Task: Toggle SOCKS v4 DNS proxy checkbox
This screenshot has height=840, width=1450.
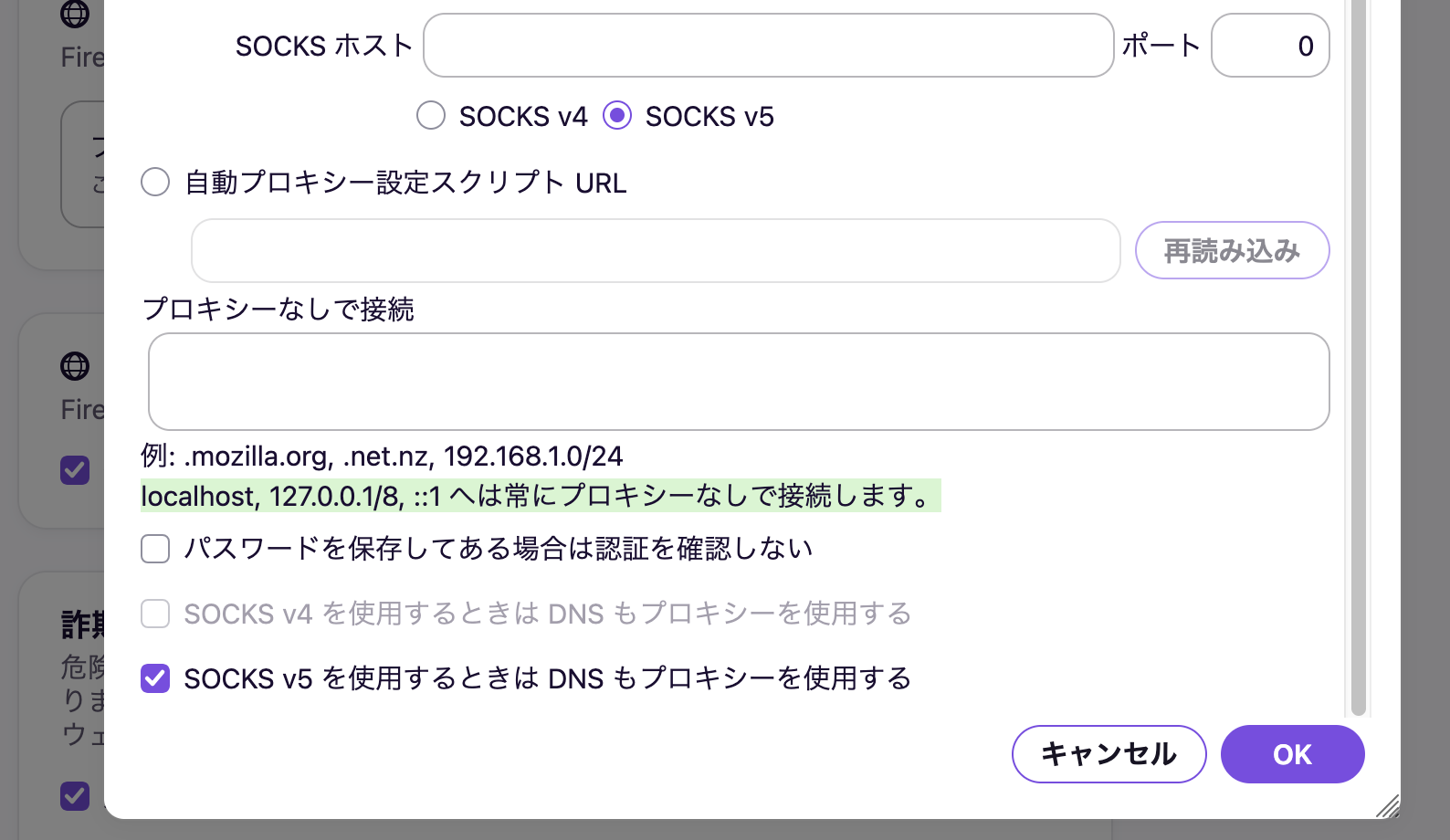Action: [x=155, y=614]
